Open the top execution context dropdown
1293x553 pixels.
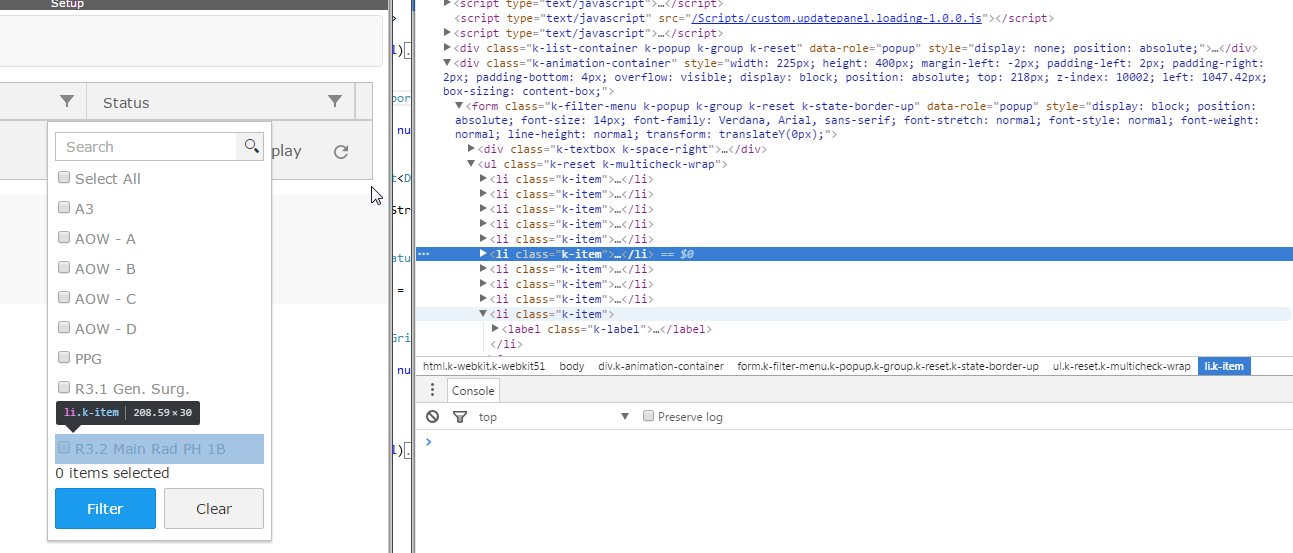(x=554, y=417)
